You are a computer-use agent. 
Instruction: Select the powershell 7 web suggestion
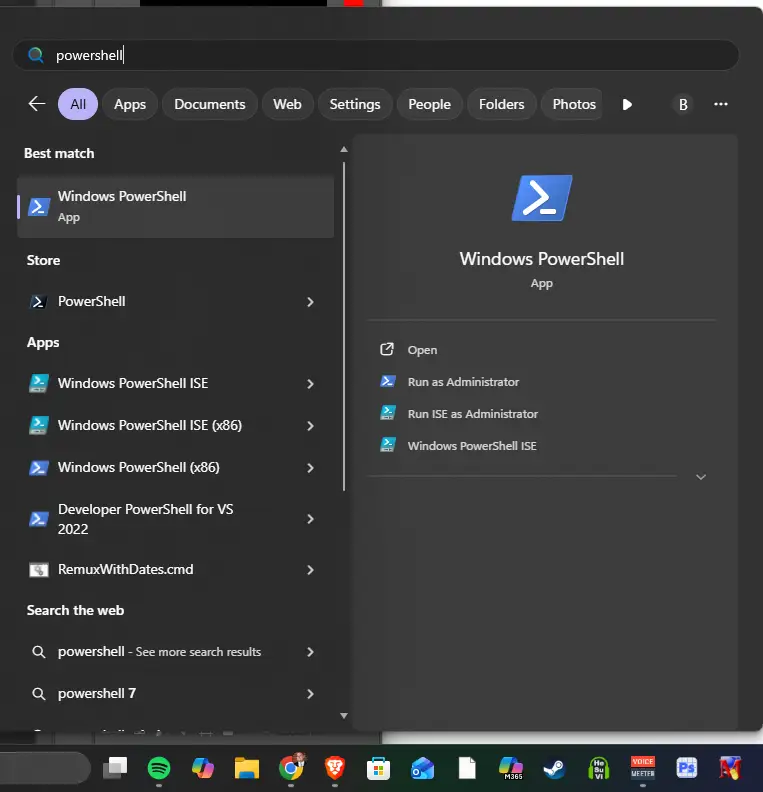[176, 694]
